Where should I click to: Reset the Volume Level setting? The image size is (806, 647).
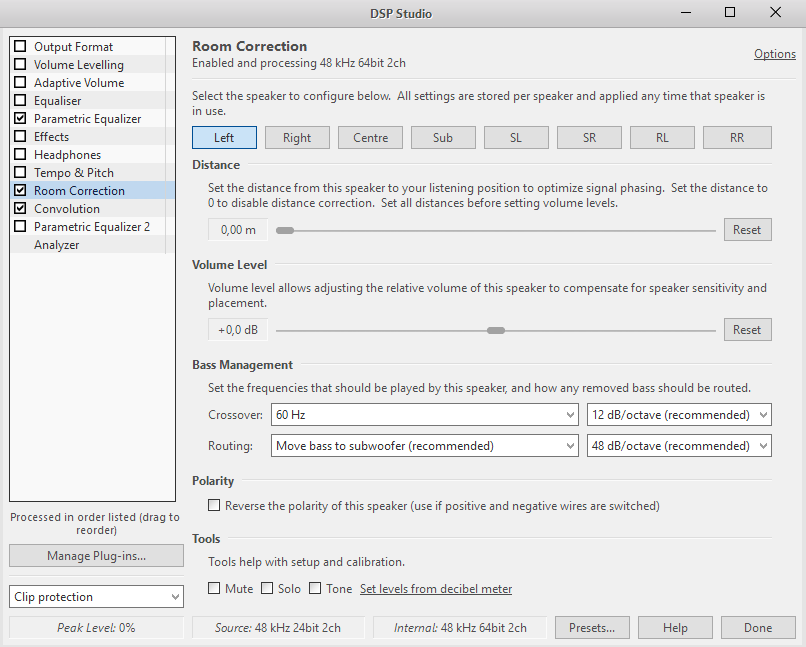point(747,330)
